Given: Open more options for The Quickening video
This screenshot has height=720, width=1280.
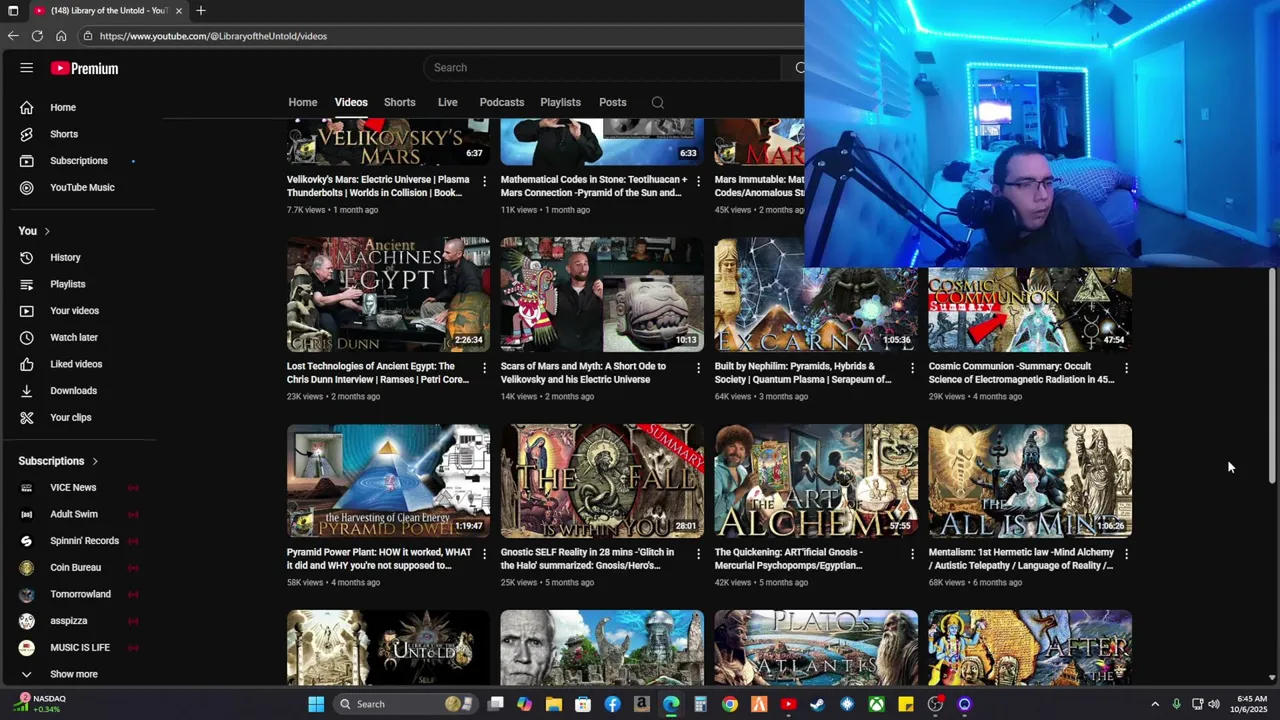Looking at the screenshot, I should point(912,554).
